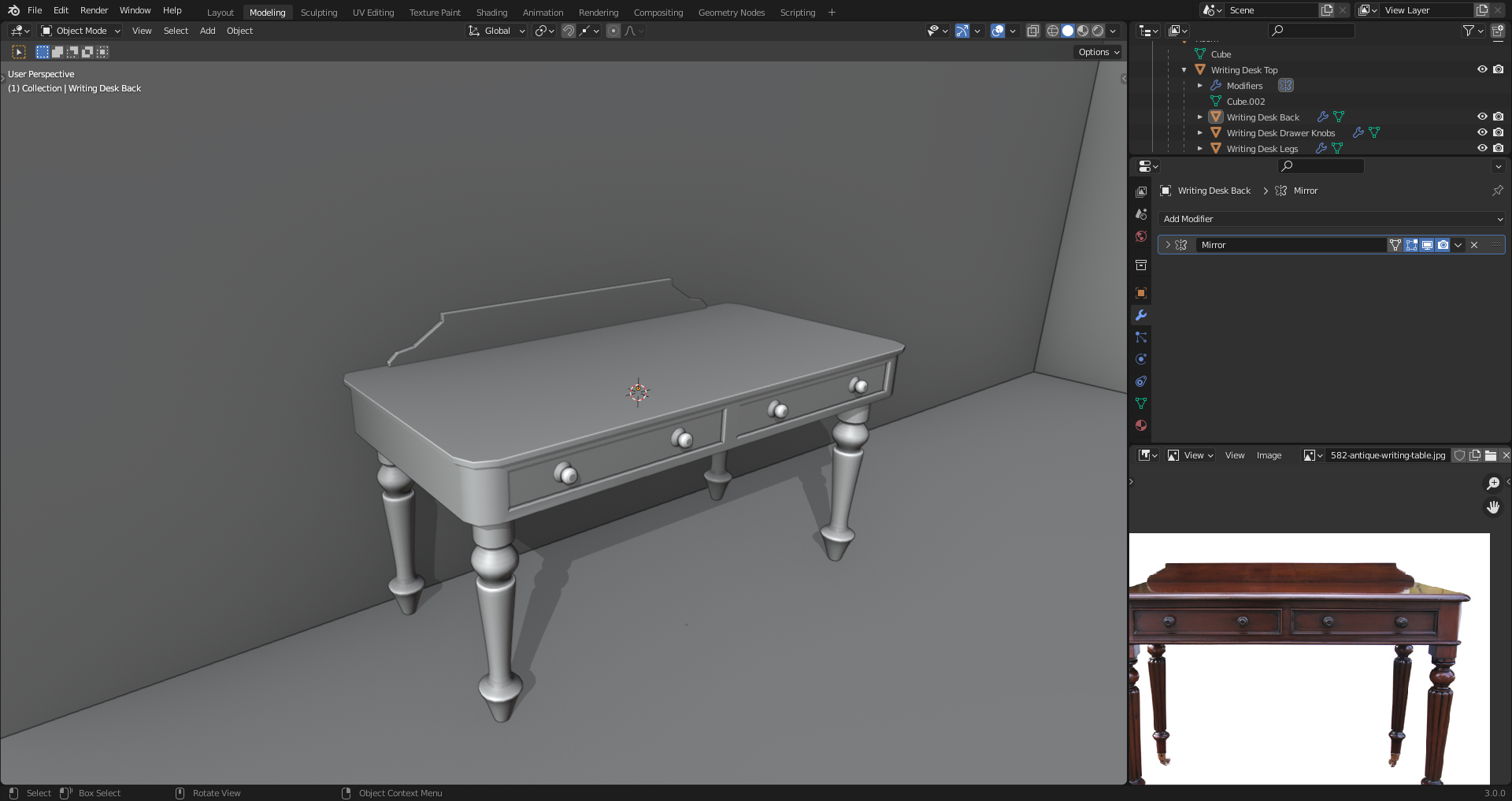Open the outliner filter dropdown
This screenshot has height=801, width=1512.
pyautogui.click(x=1473, y=31)
